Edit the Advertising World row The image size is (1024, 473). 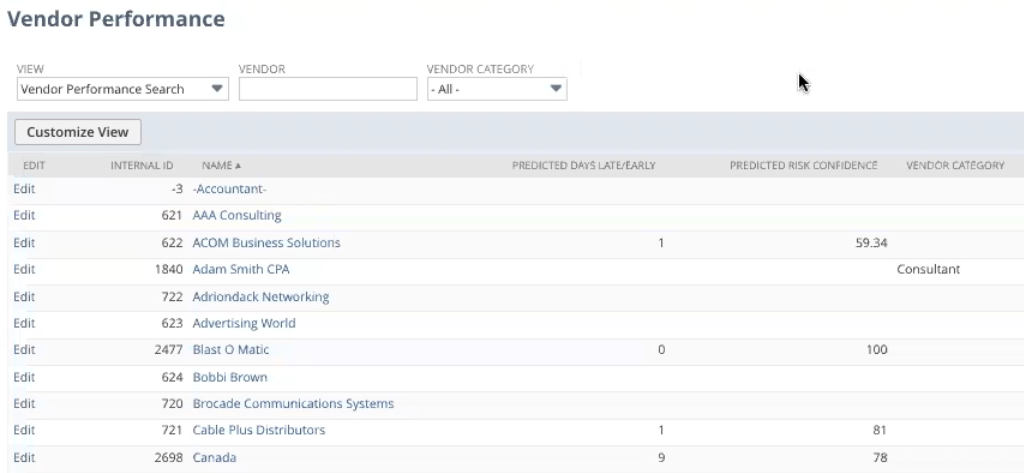tap(24, 323)
